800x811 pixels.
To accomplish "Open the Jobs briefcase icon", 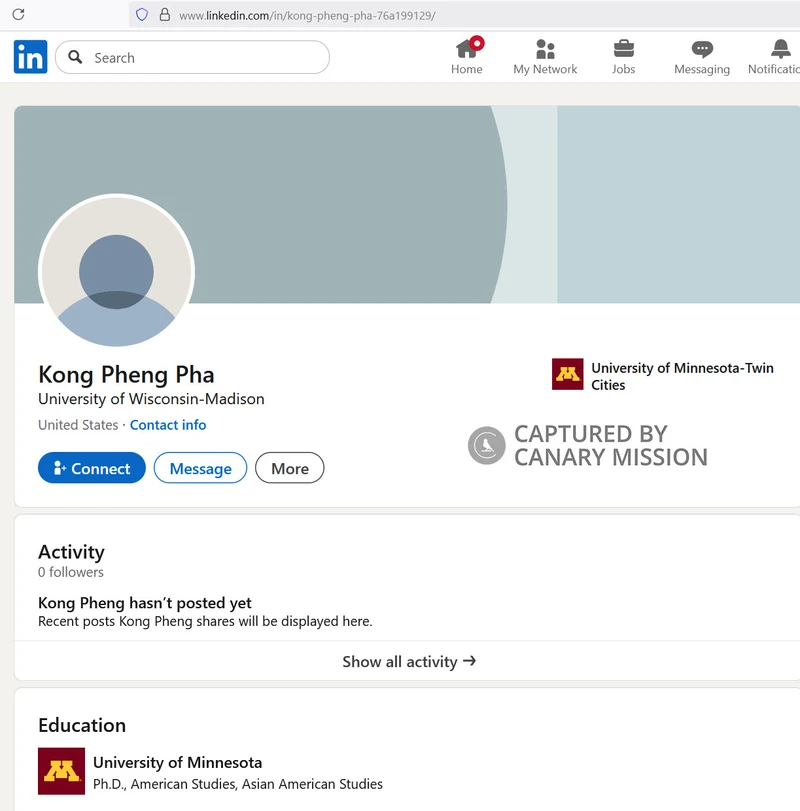I will 624,49.
